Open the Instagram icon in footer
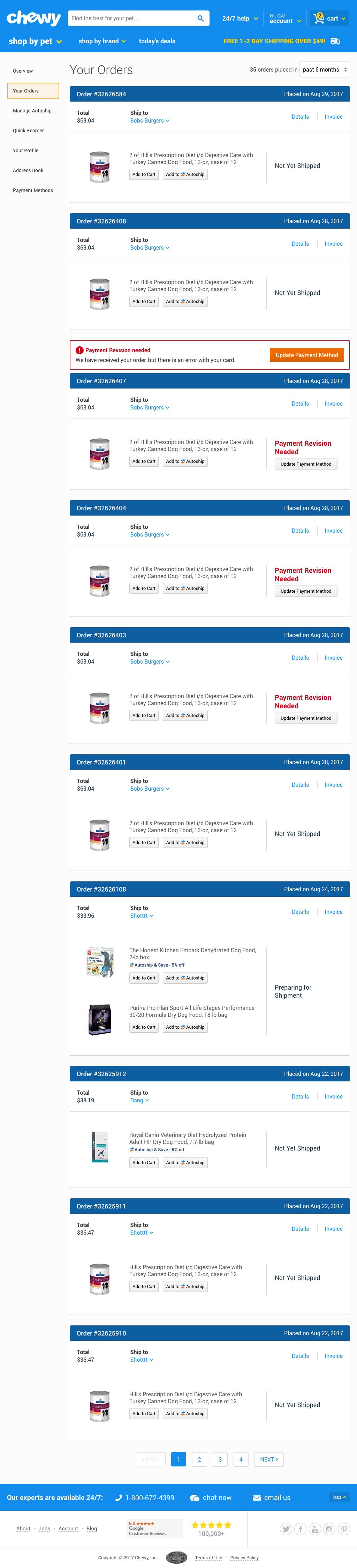This screenshot has width=357, height=1568. 329,1529
